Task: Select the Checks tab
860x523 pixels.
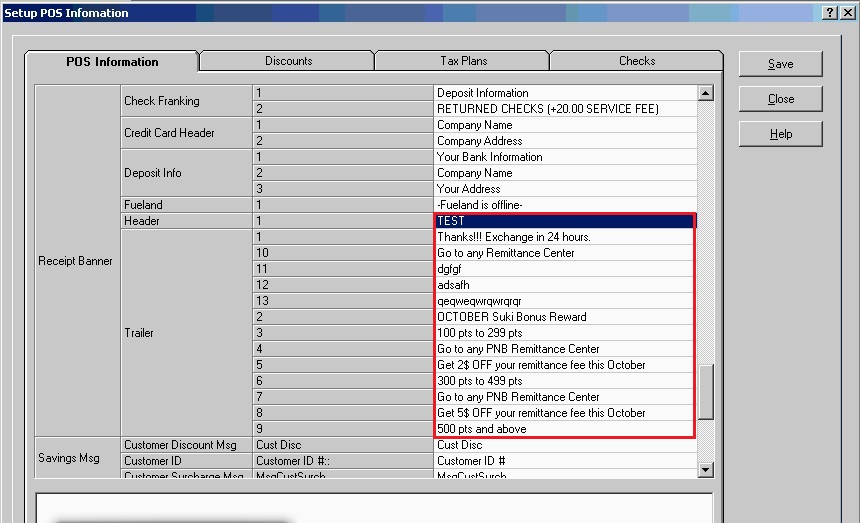Action: (636, 61)
